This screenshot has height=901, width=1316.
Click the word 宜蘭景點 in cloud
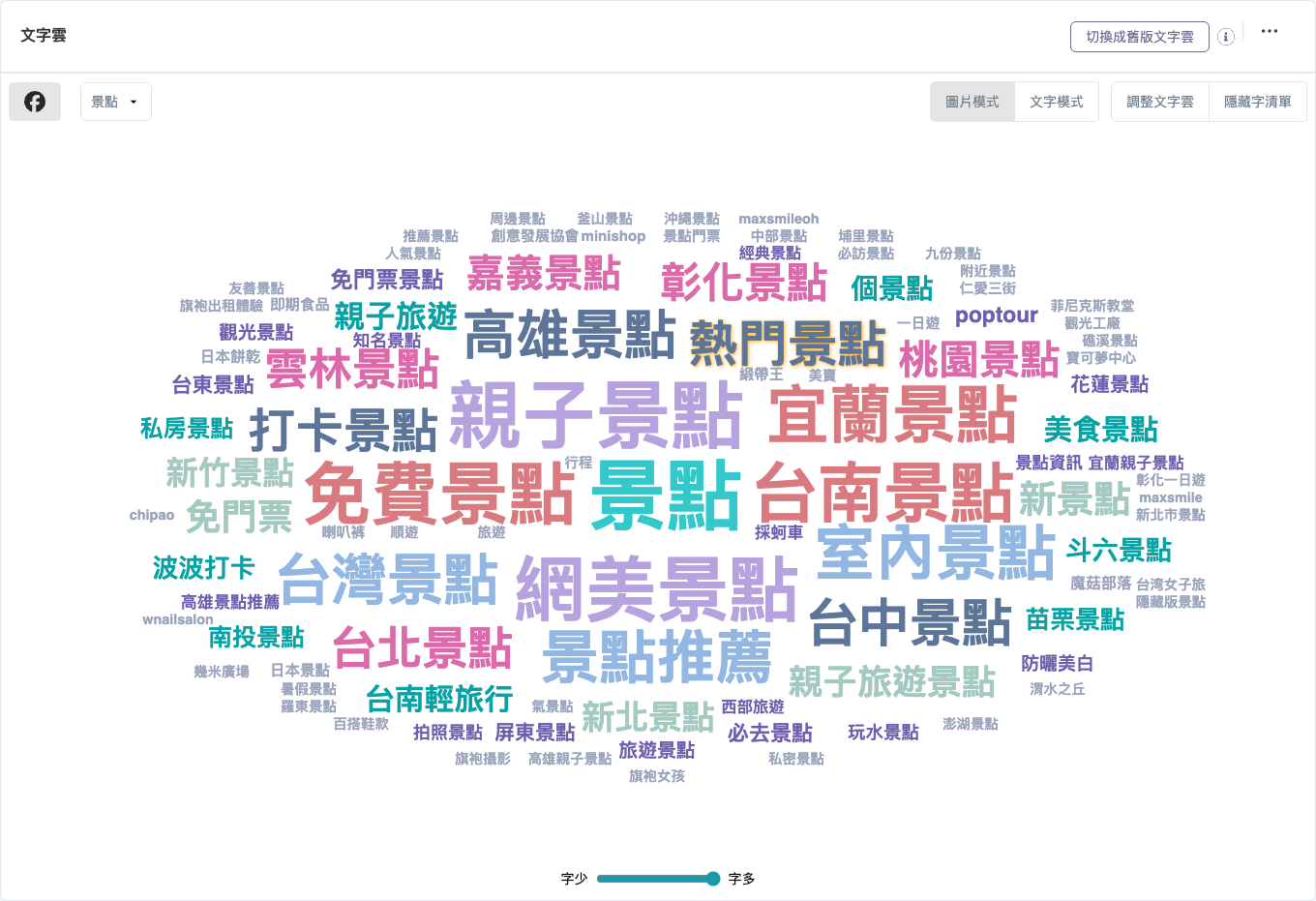point(893,415)
